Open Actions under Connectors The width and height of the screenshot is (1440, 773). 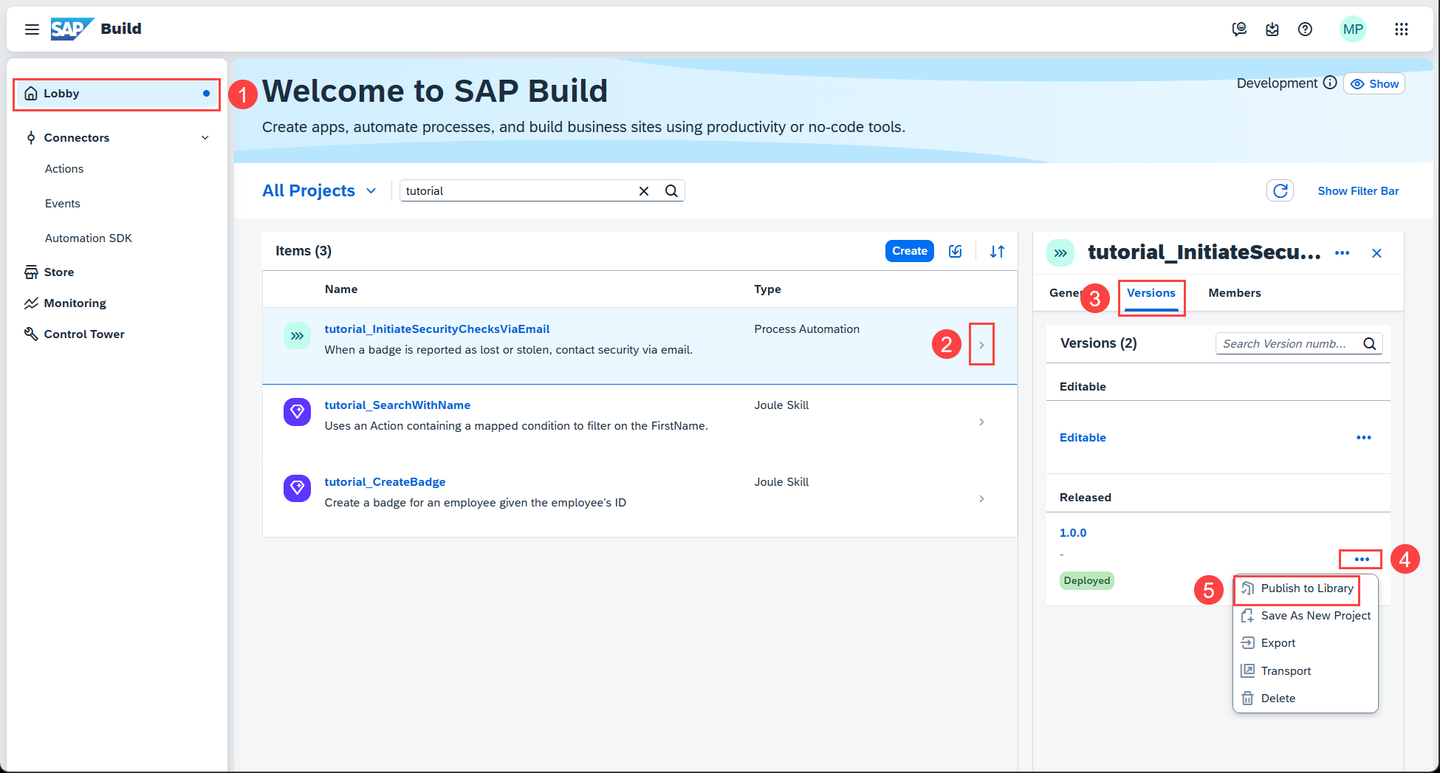[64, 169]
